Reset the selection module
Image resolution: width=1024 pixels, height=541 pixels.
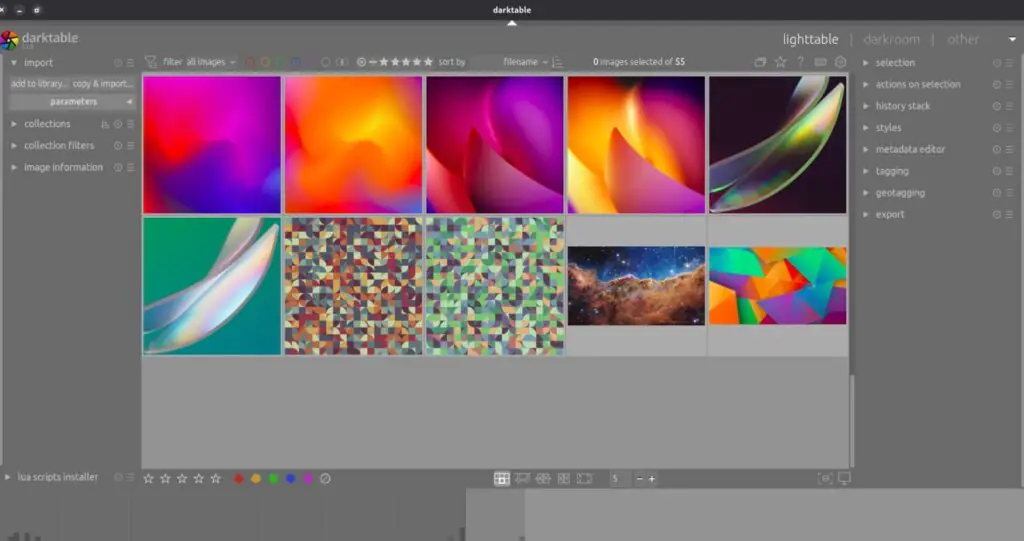pyautogui.click(x=997, y=63)
